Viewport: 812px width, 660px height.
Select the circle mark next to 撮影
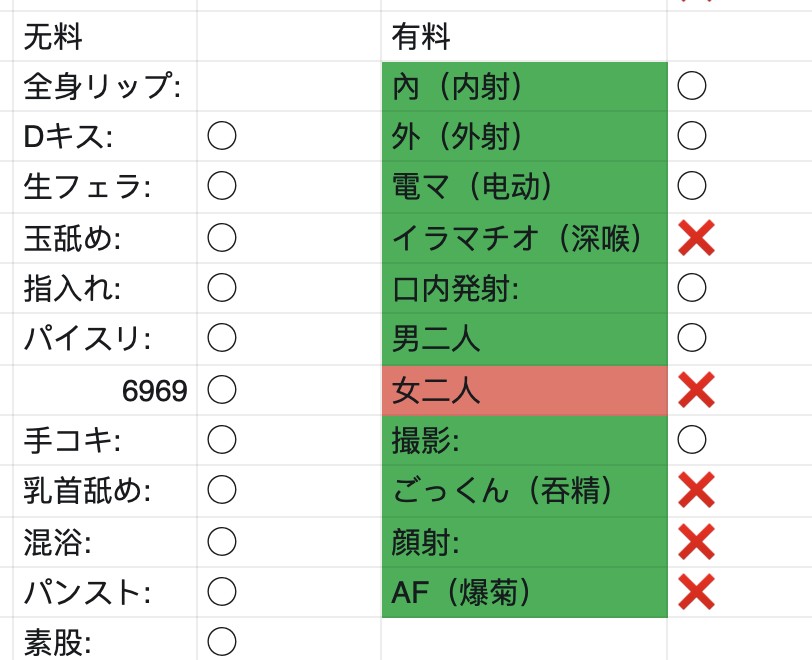692,440
